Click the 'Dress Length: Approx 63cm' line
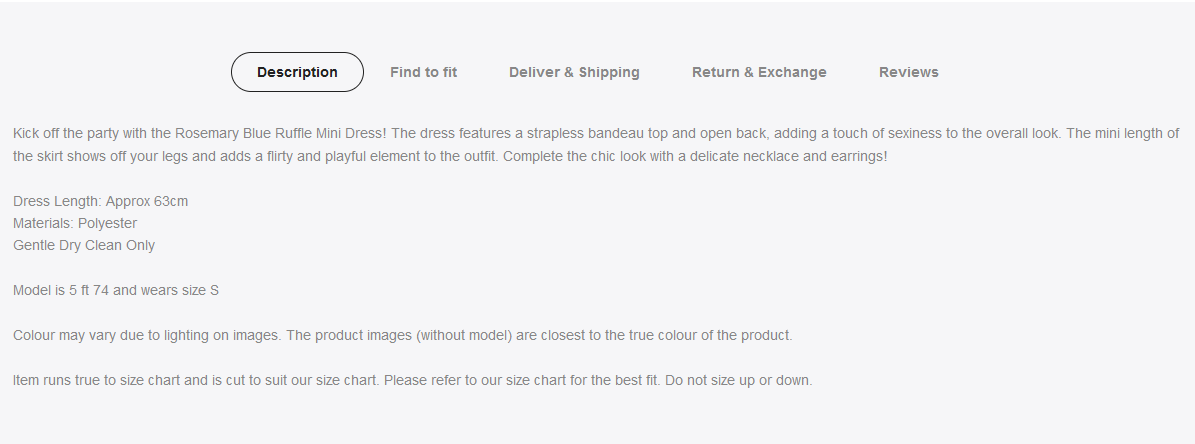Image resolution: width=1195 pixels, height=444 pixels. point(101,201)
